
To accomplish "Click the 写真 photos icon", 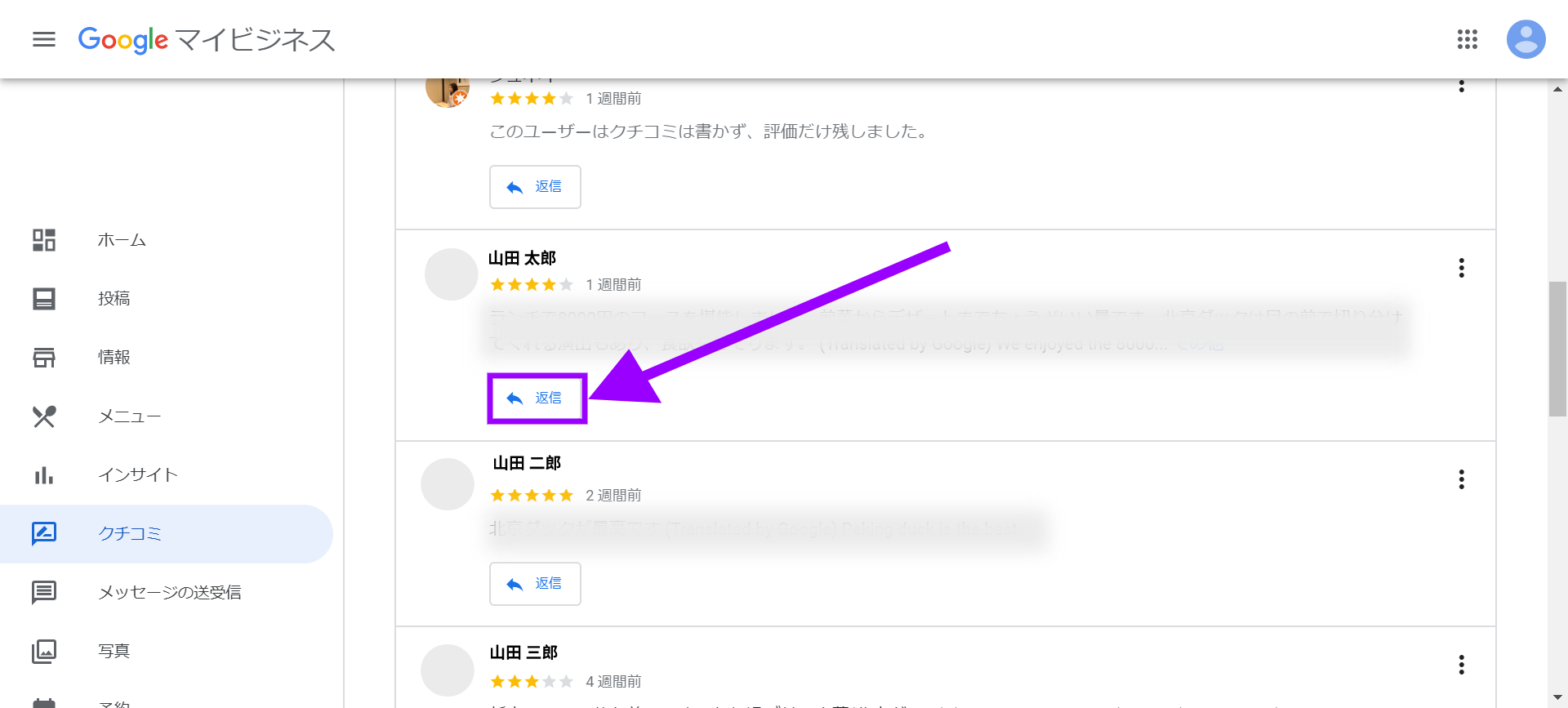I will (44, 651).
